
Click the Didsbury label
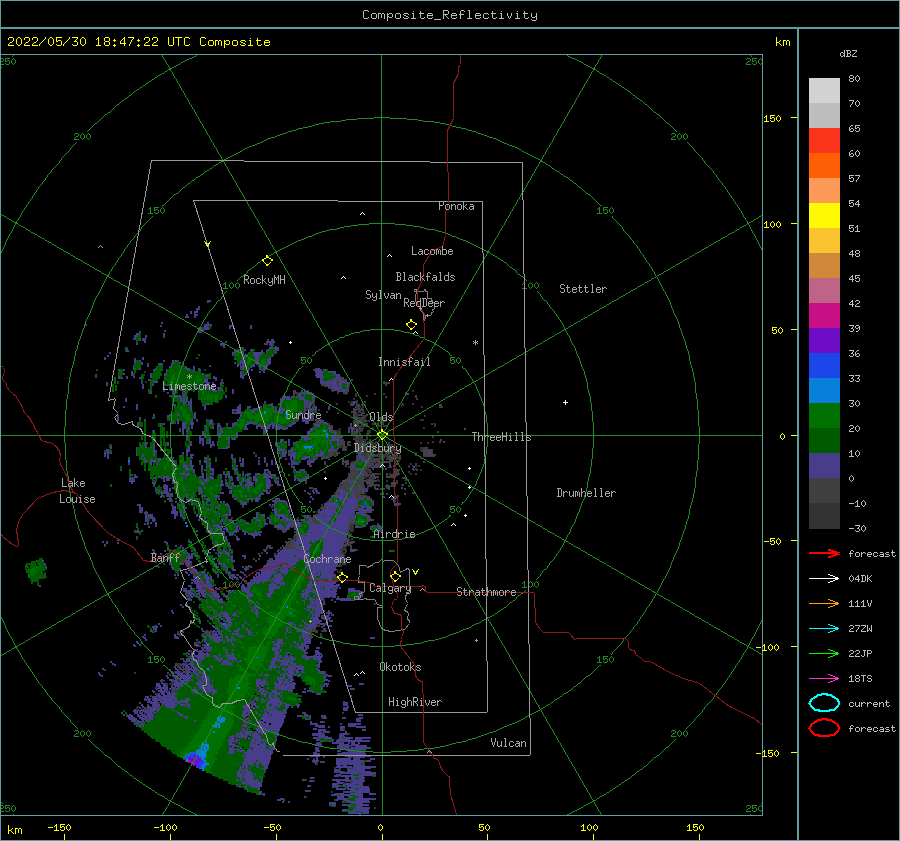[x=378, y=448]
